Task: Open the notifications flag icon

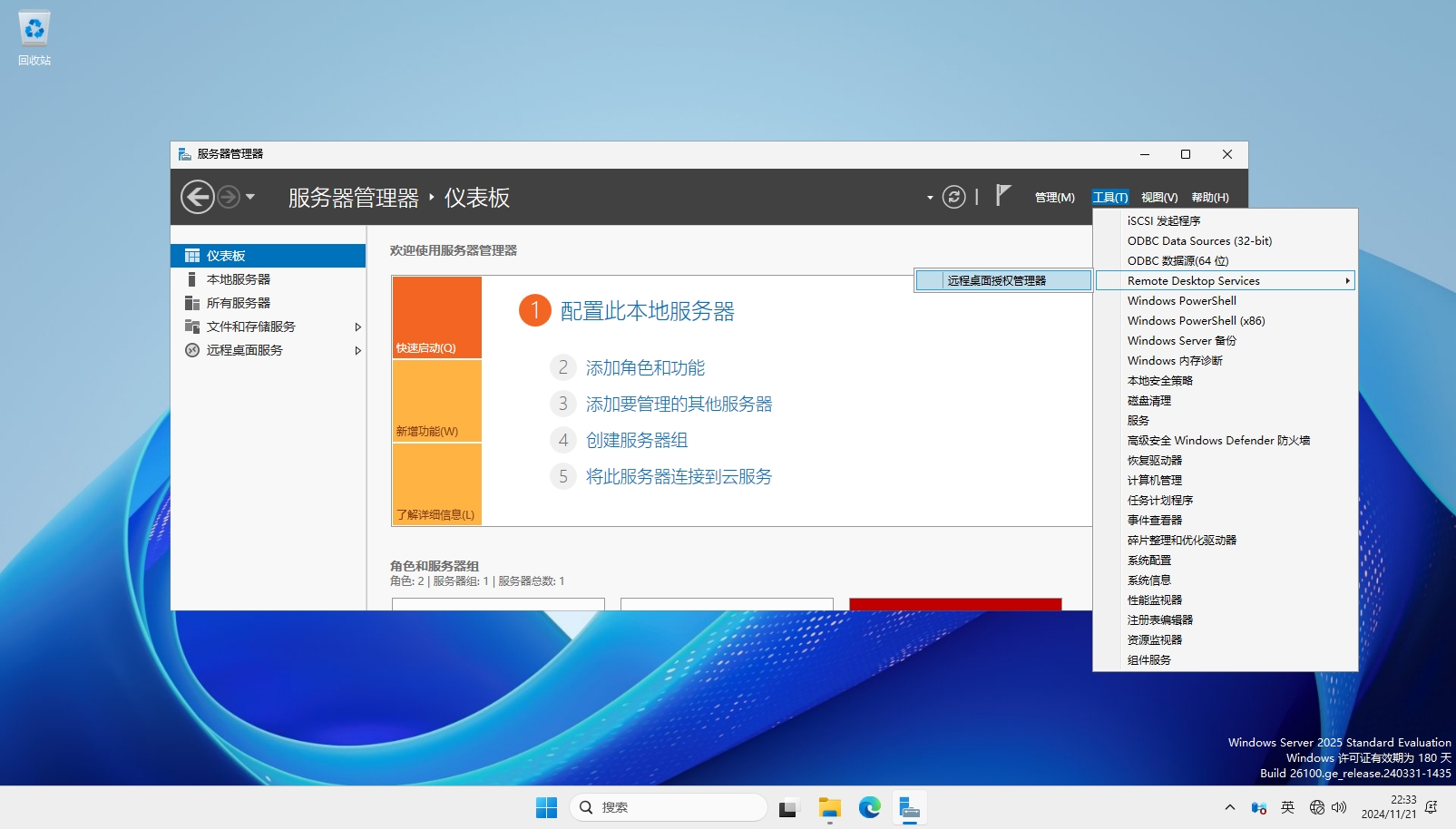Action: coord(1002,195)
